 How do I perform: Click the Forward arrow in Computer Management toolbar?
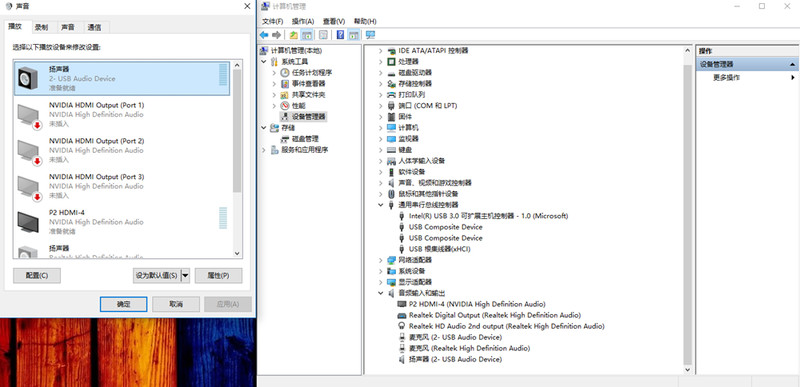pyautogui.click(x=277, y=35)
